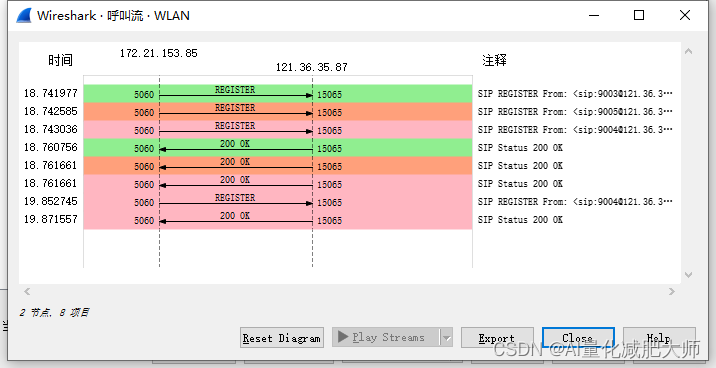Image resolution: width=716 pixels, height=368 pixels.
Task: Click the SIP Status 200 OK comment at 19.871557
Action: pos(520,220)
